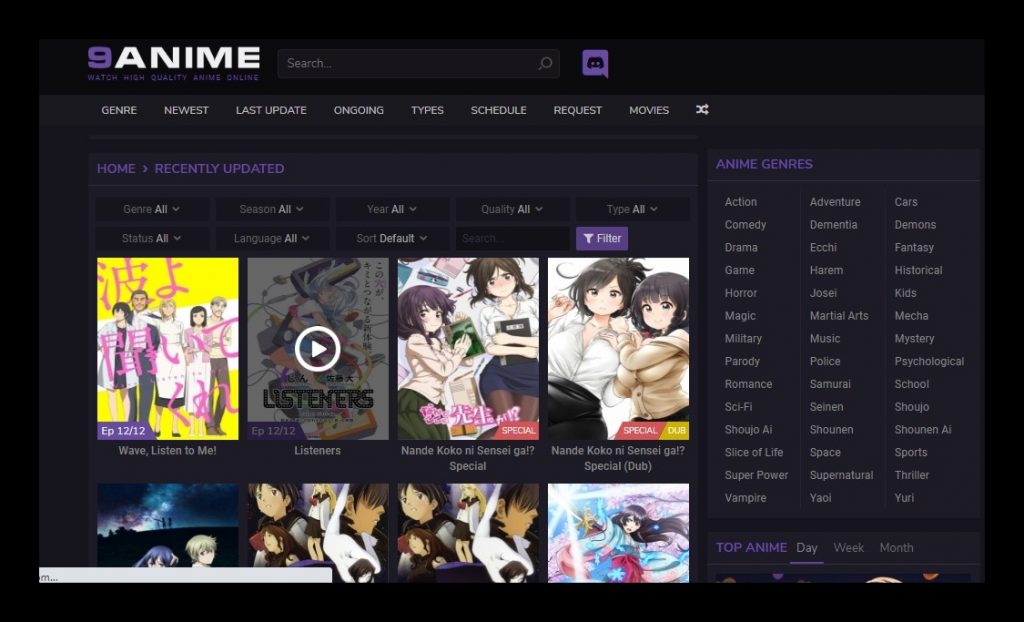Viewport: 1024px width, 622px height.
Task: Open the Status All dropdown
Action: (x=152, y=238)
